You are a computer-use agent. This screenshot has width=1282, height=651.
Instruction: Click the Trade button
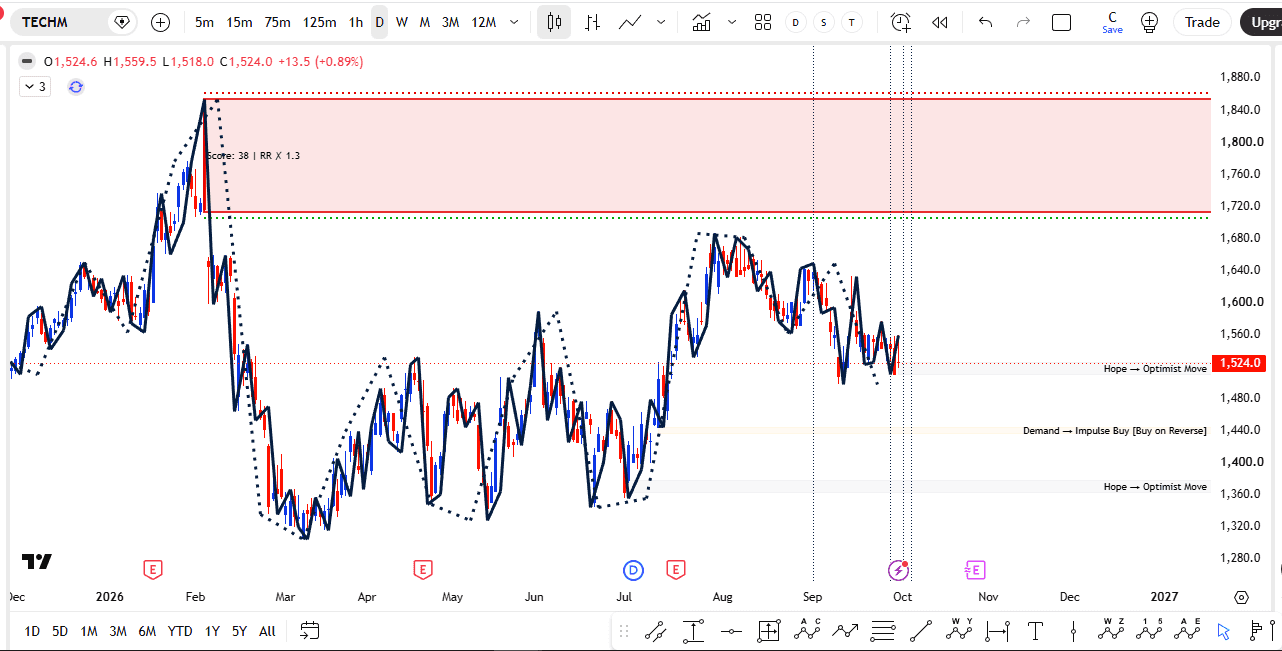coord(1202,22)
